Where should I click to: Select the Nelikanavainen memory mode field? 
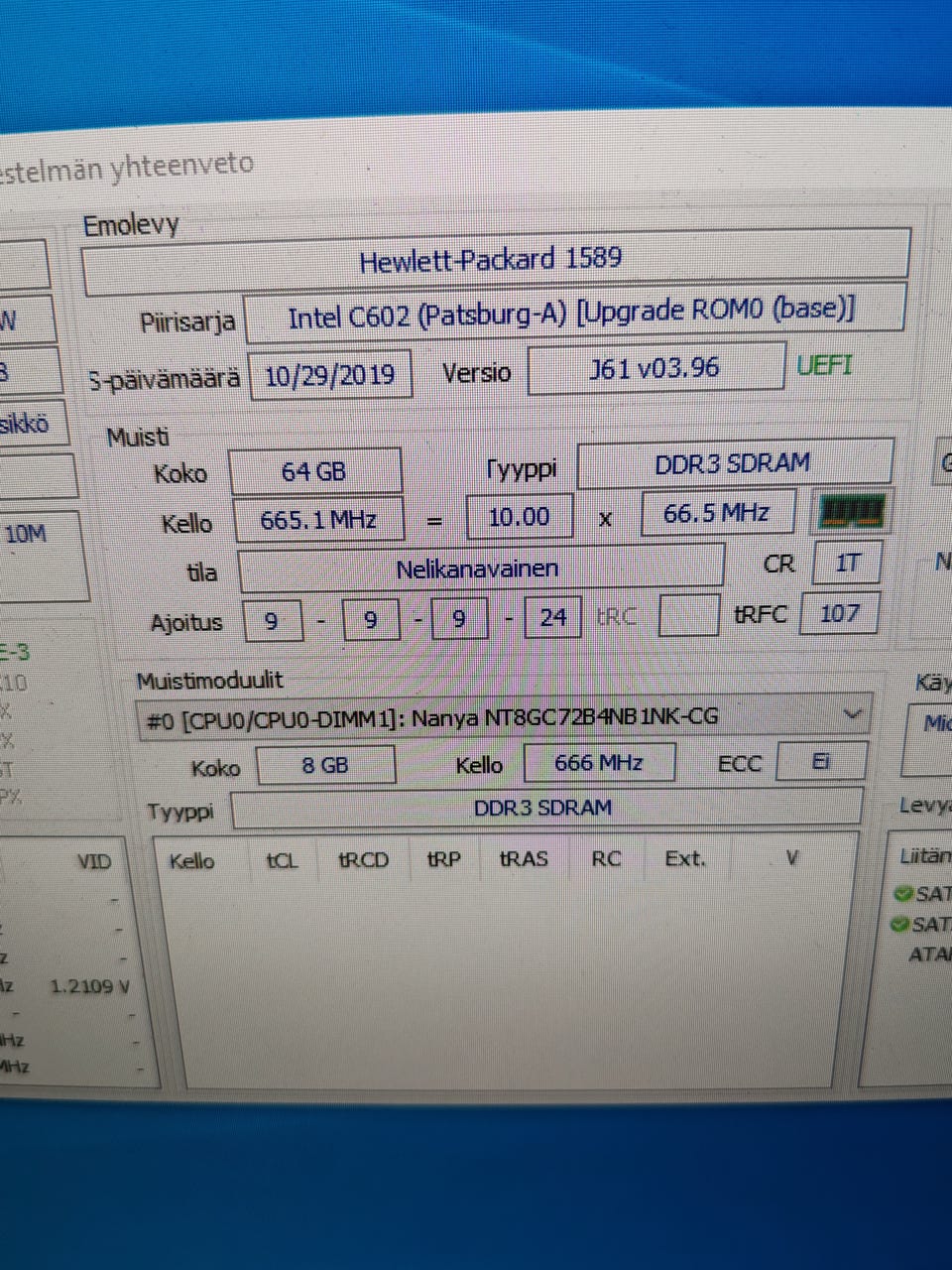point(481,569)
